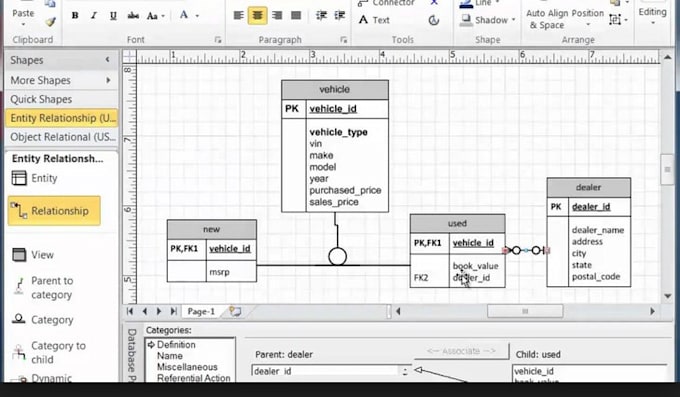Collapse the Shapes pane
The image size is (680, 397).
[108, 59]
